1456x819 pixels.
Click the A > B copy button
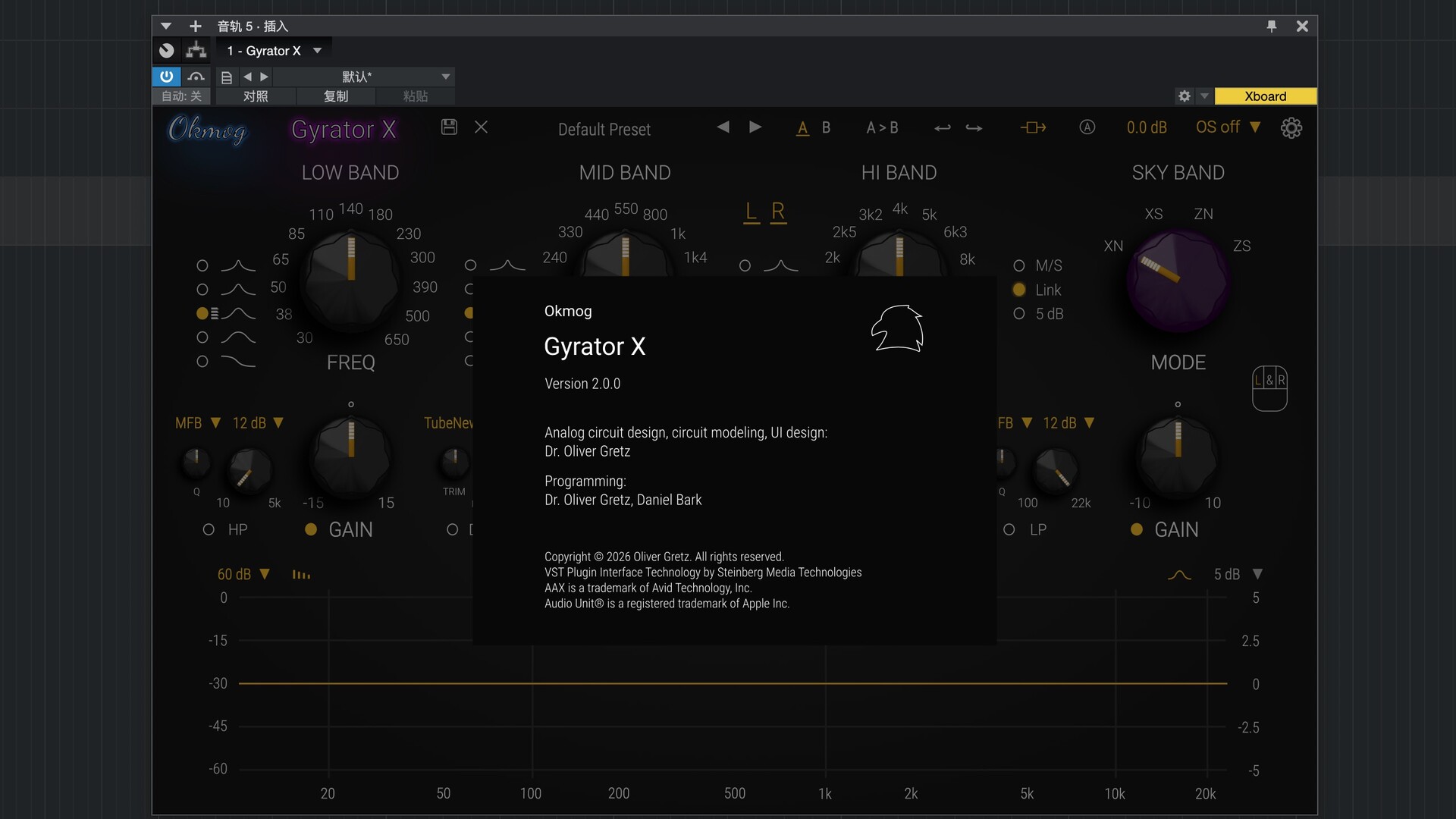tap(882, 127)
